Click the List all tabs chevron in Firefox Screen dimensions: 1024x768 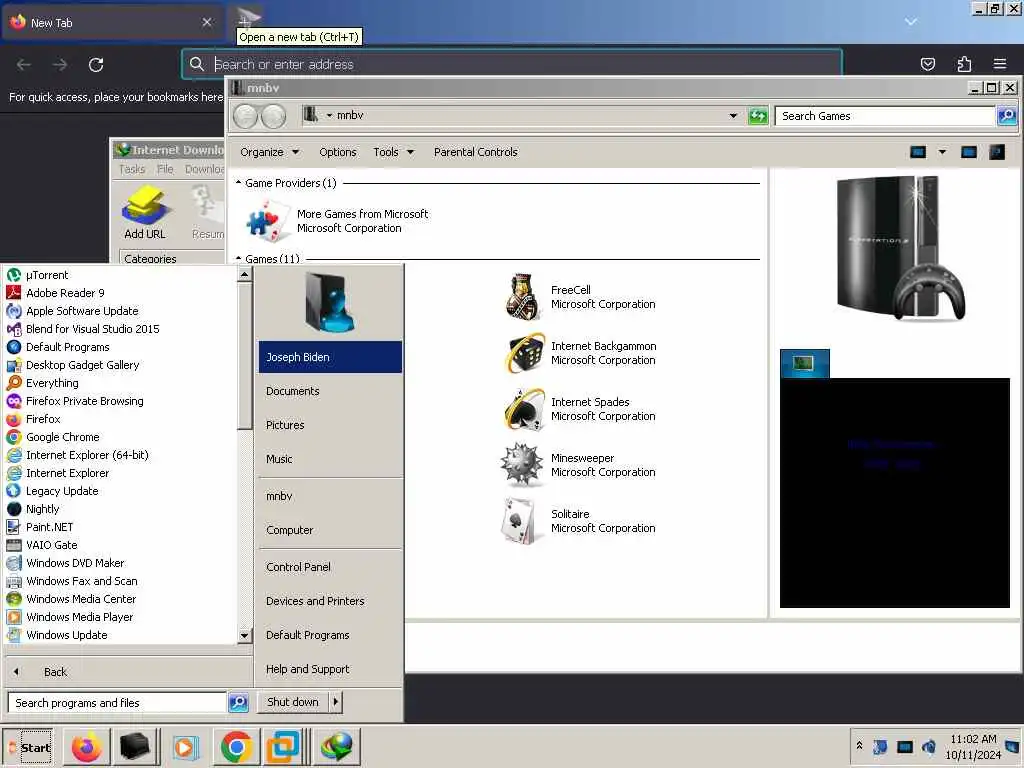(x=910, y=22)
